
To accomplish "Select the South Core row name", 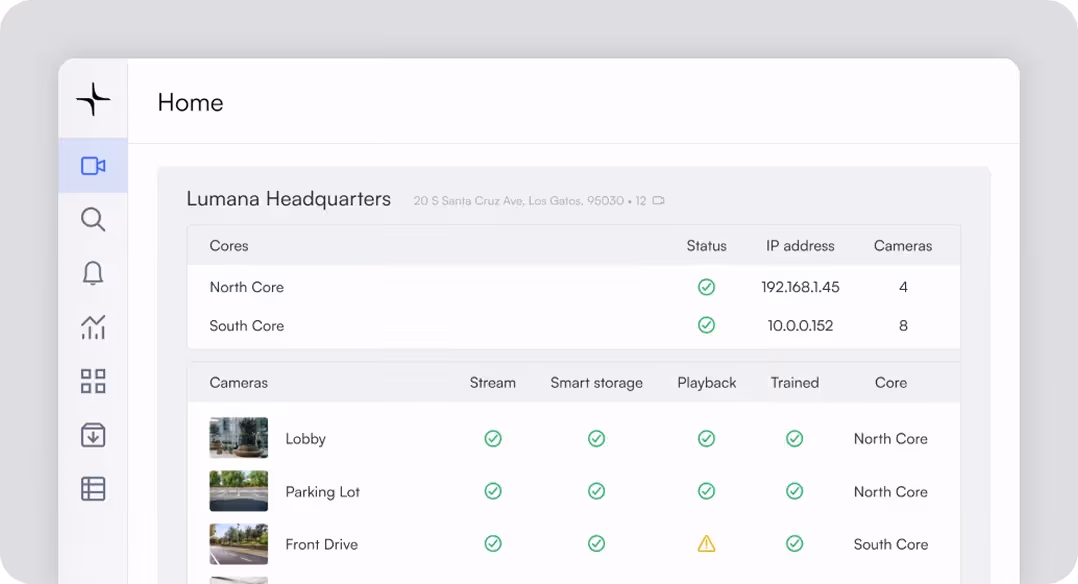I will (247, 326).
